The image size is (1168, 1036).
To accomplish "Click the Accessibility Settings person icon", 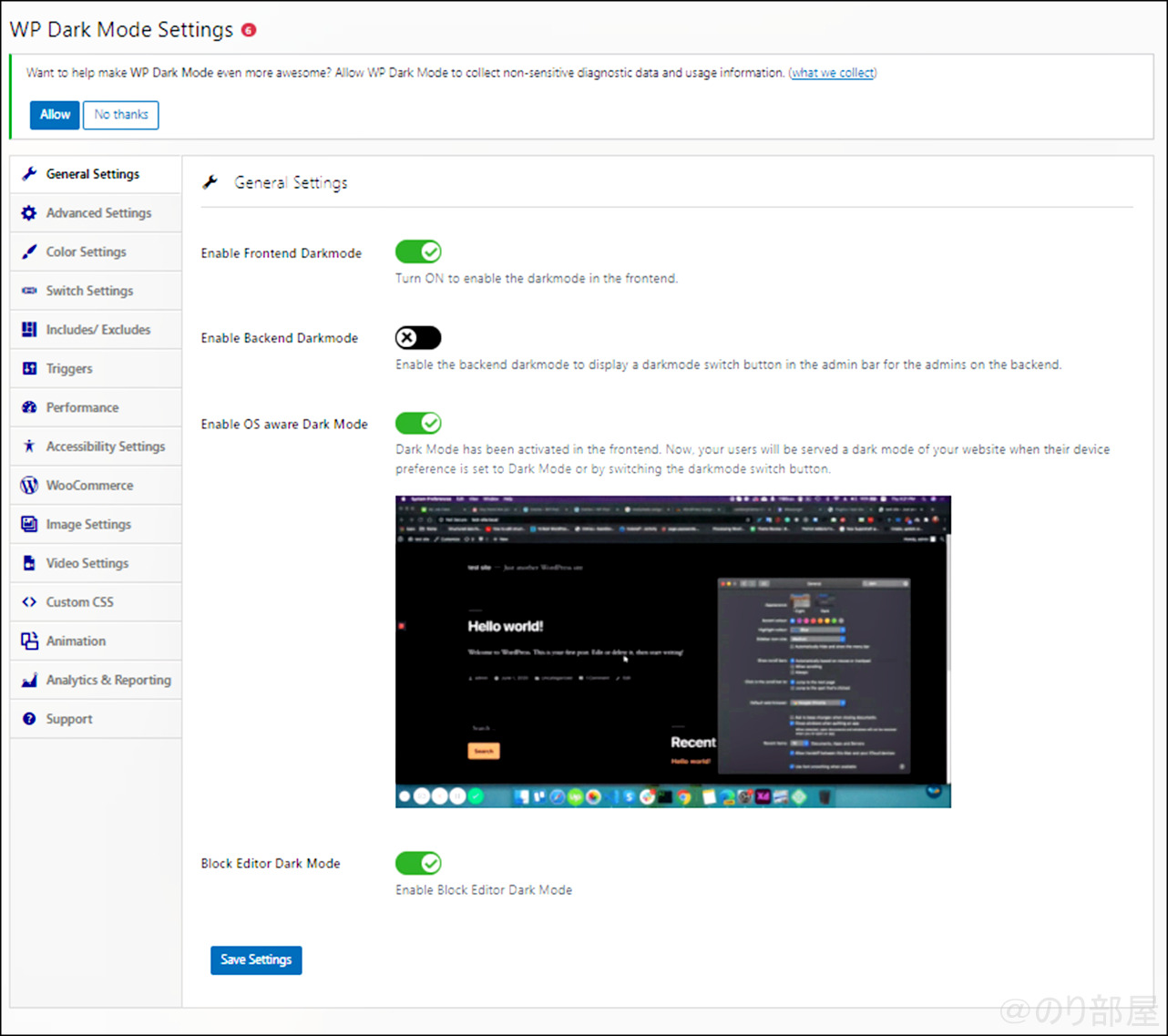I will click(29, 446).
